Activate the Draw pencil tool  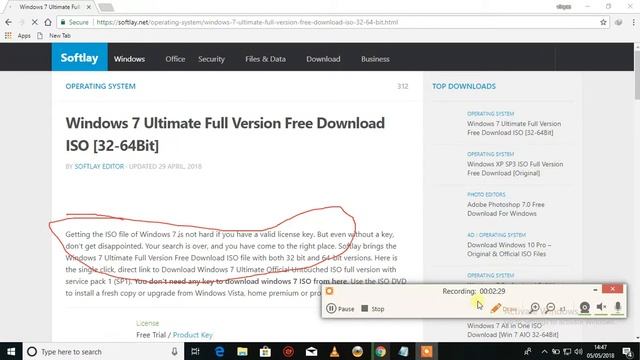point(503,308)
